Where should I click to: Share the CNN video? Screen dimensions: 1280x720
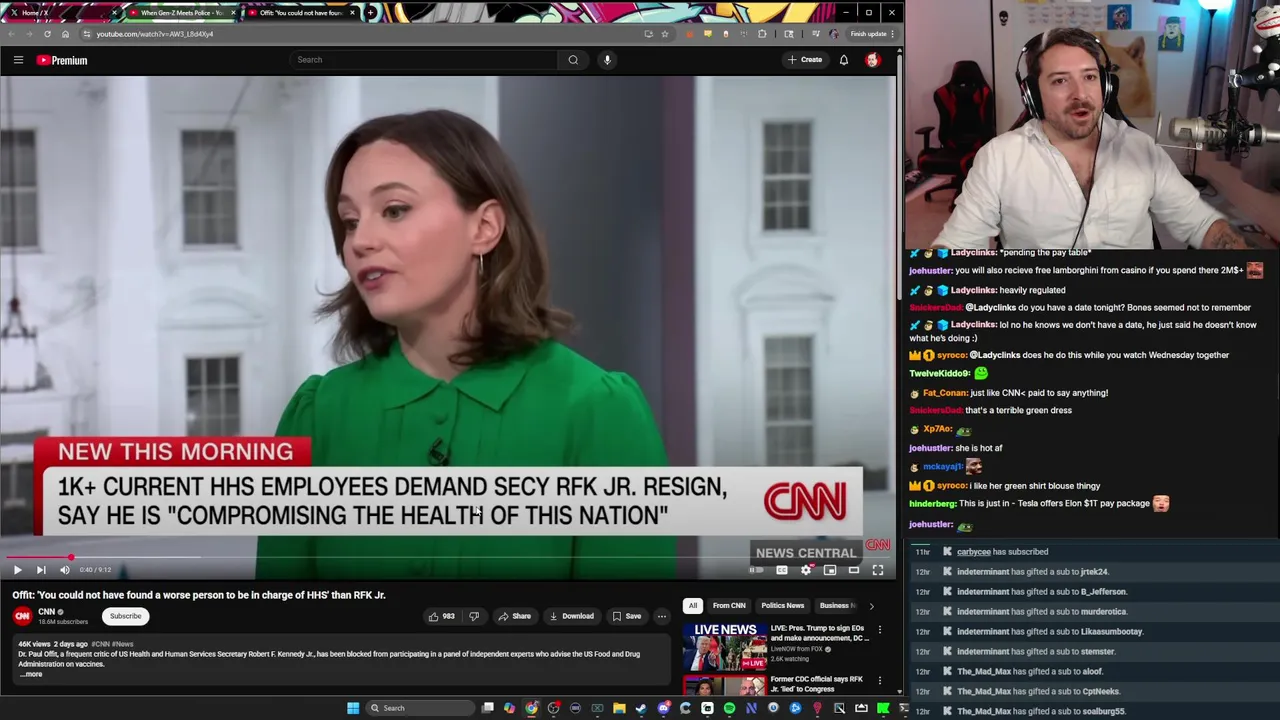pyautogui.click(x=515, y=616)
